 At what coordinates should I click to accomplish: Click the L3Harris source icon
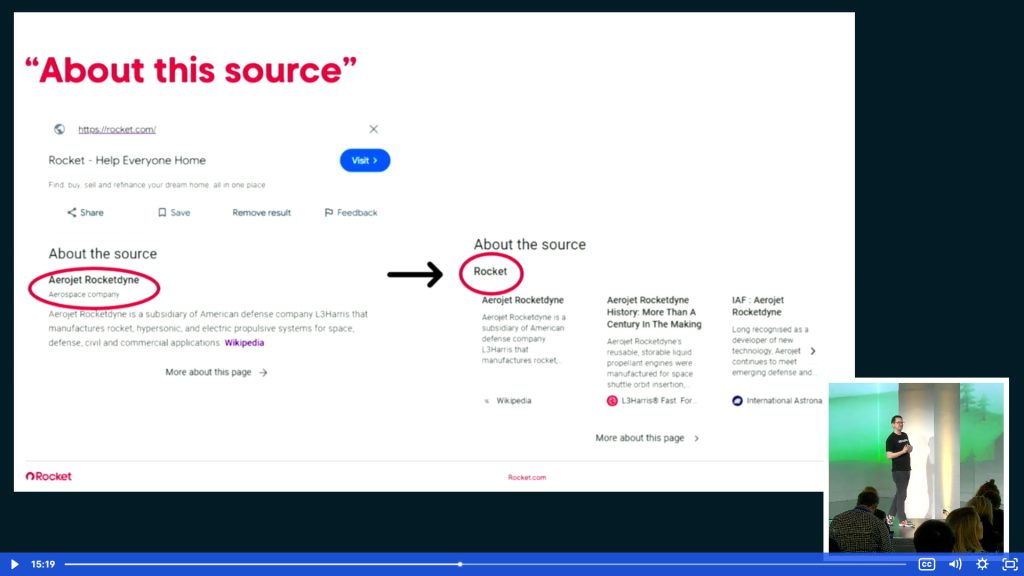click(612, 401)
